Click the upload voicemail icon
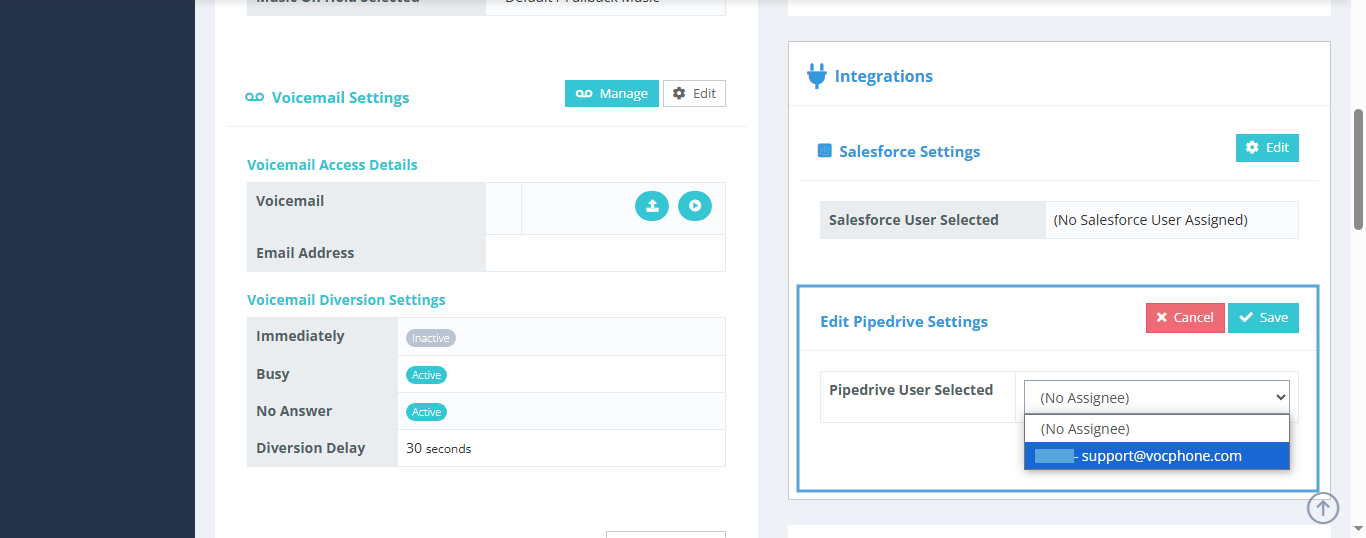 652,207
